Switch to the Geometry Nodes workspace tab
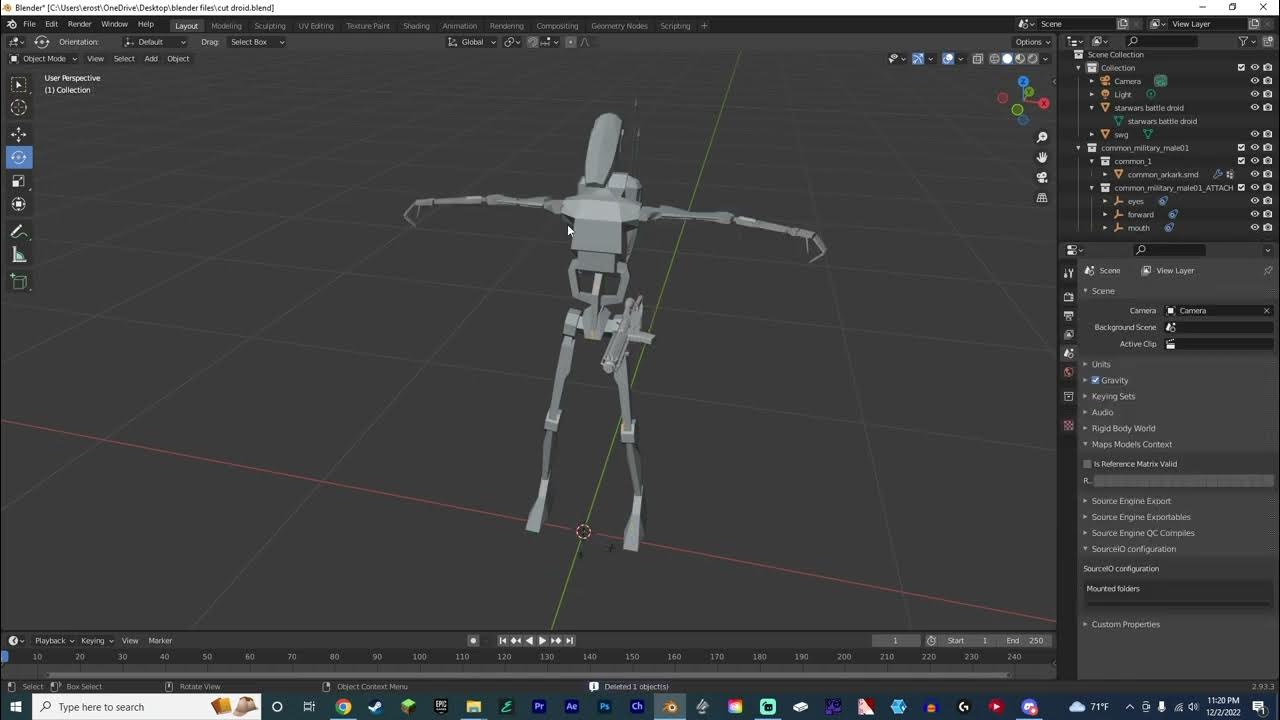This screenshot has width=1280, height=720. 619,26
